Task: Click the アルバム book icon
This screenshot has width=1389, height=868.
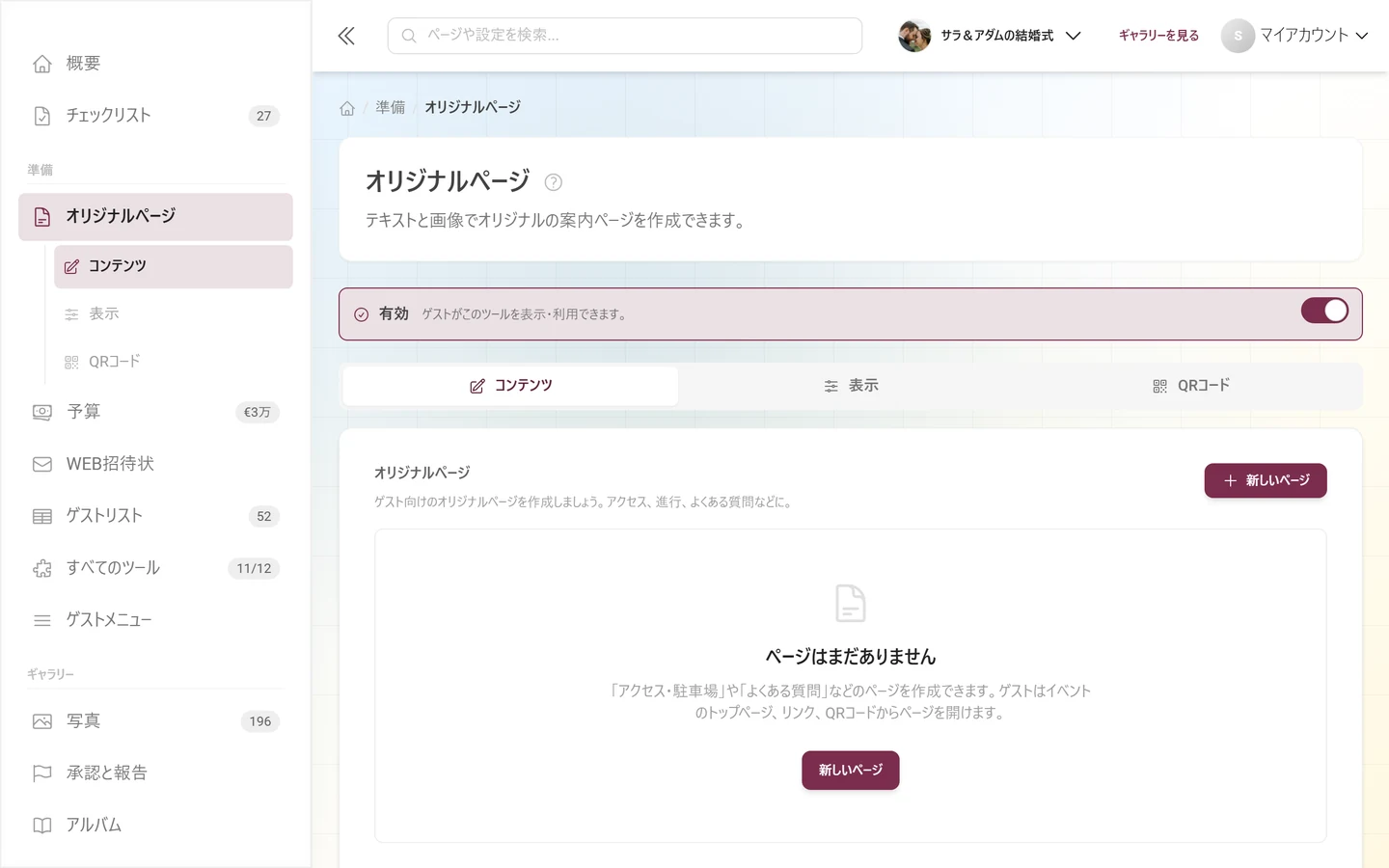Action: click(42, 826)
